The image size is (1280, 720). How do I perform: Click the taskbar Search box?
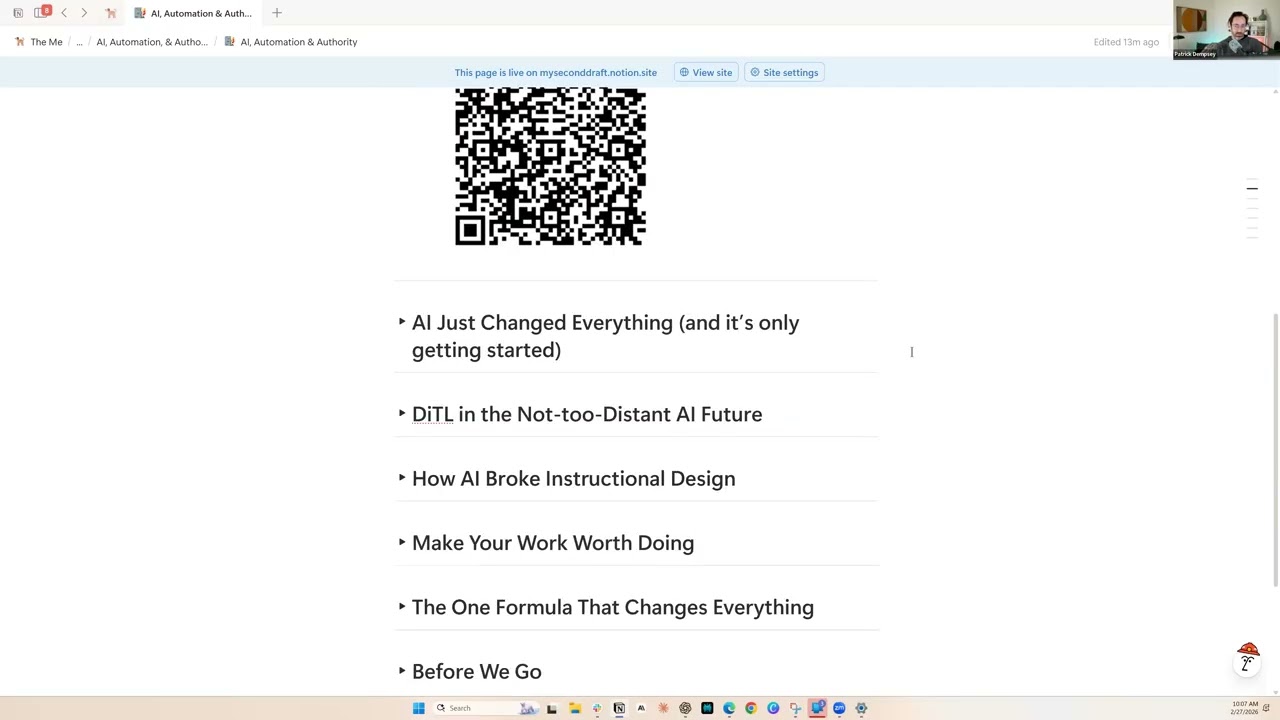pos(488,708)
